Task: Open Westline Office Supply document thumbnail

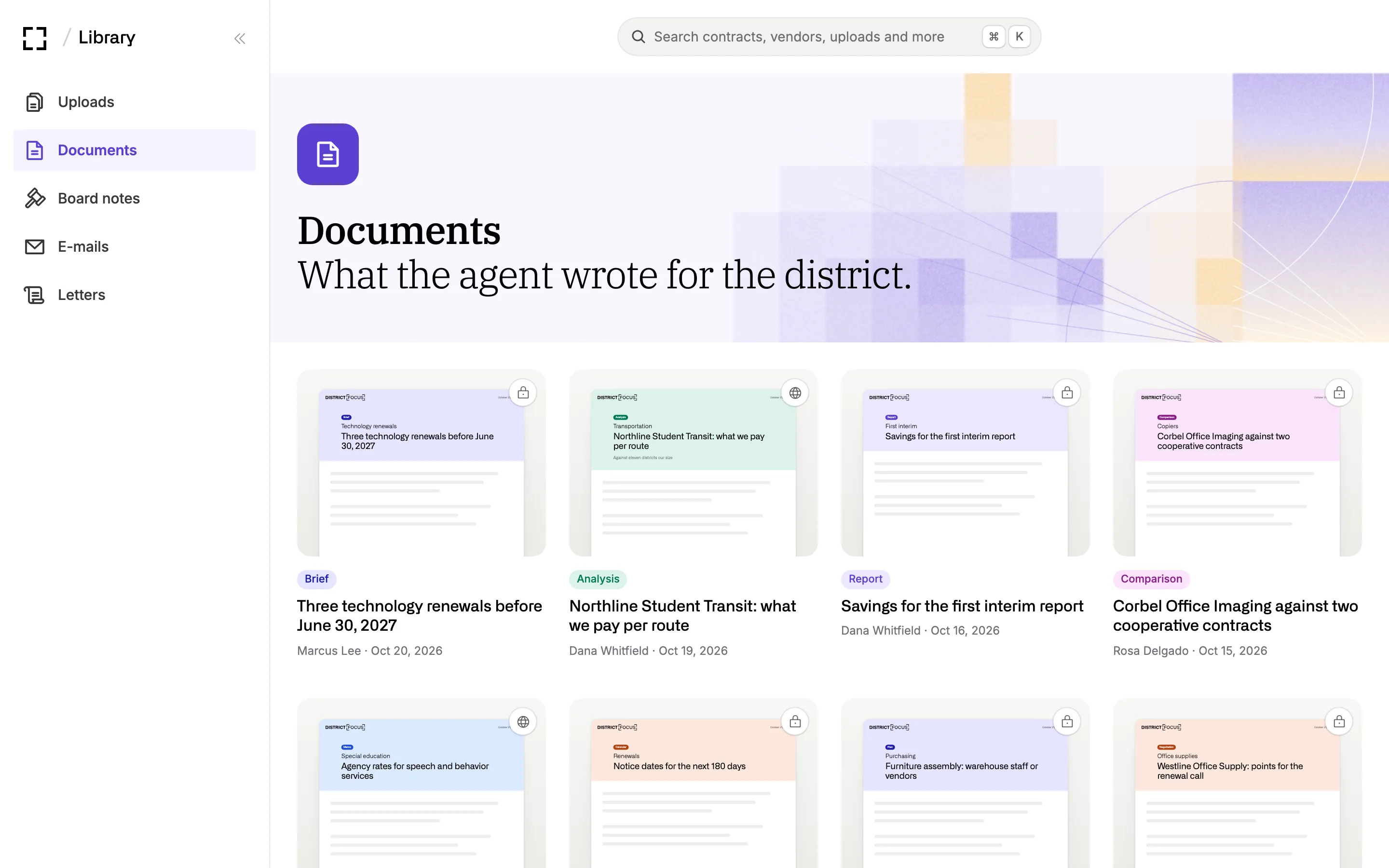Action: coord(1238,784)
